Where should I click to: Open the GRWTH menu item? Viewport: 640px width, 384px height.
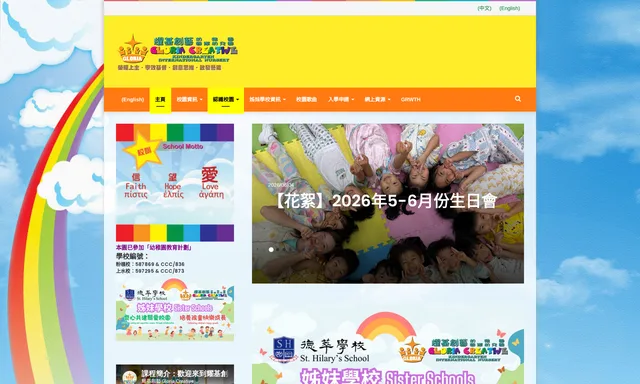(x=411, y=99)
